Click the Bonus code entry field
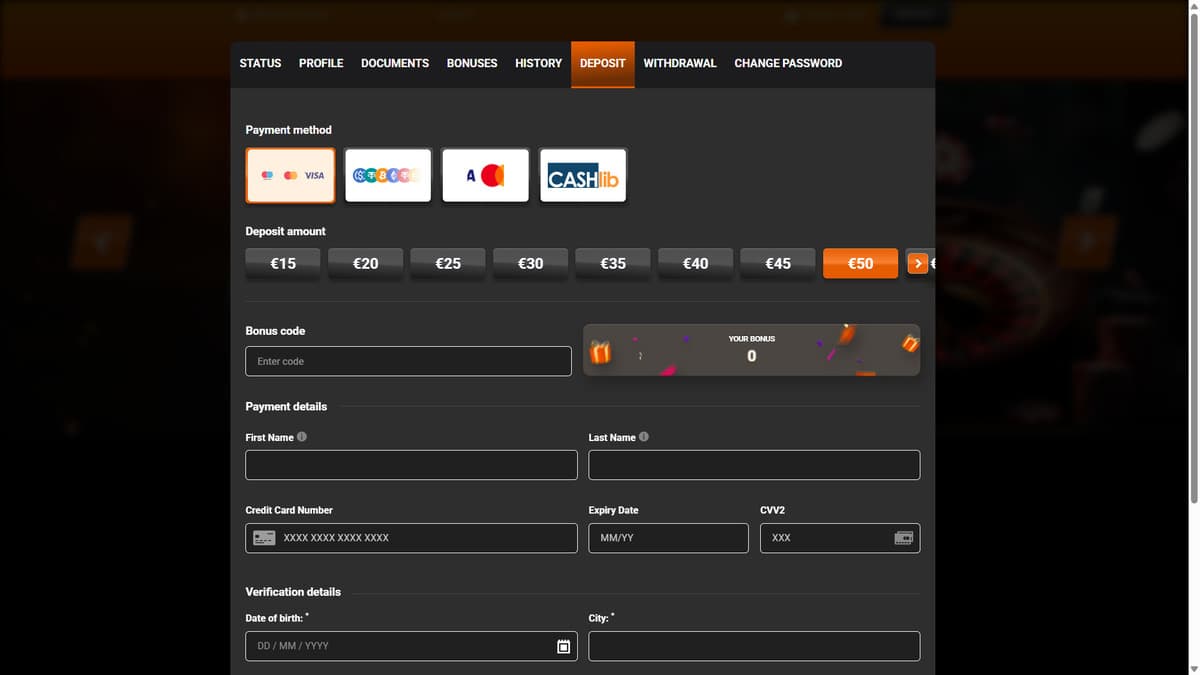The height and width of the screenshot is (675, 1200). click(x=408, y=361)
